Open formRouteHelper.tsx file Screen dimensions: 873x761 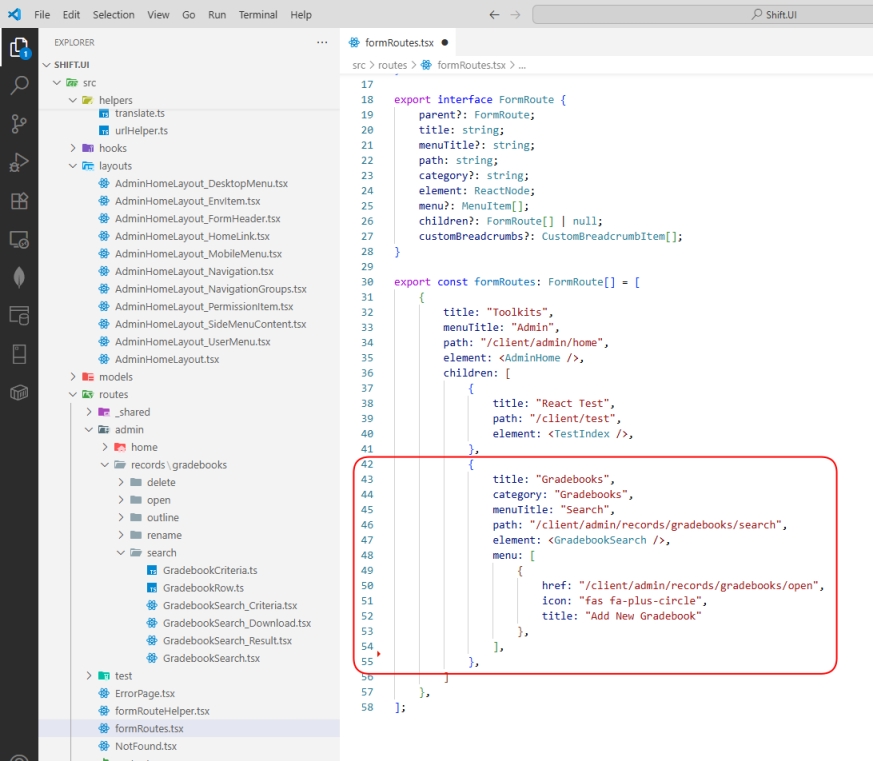tap(162, 711)
